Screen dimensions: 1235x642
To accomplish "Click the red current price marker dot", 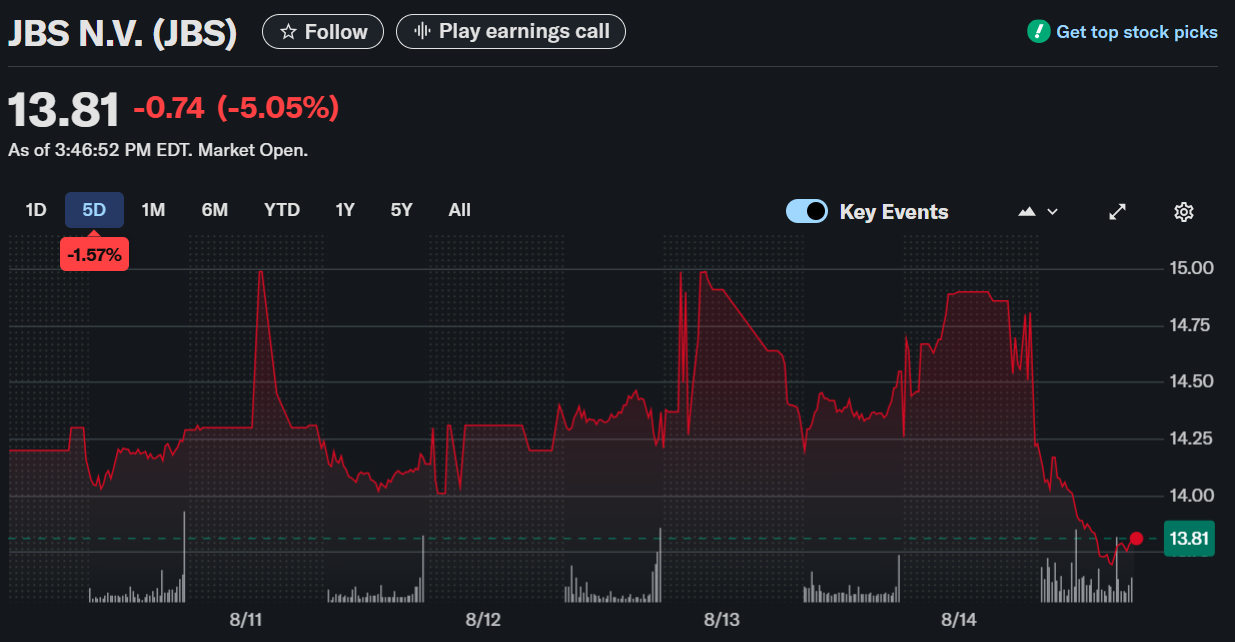I will 1136,539.
